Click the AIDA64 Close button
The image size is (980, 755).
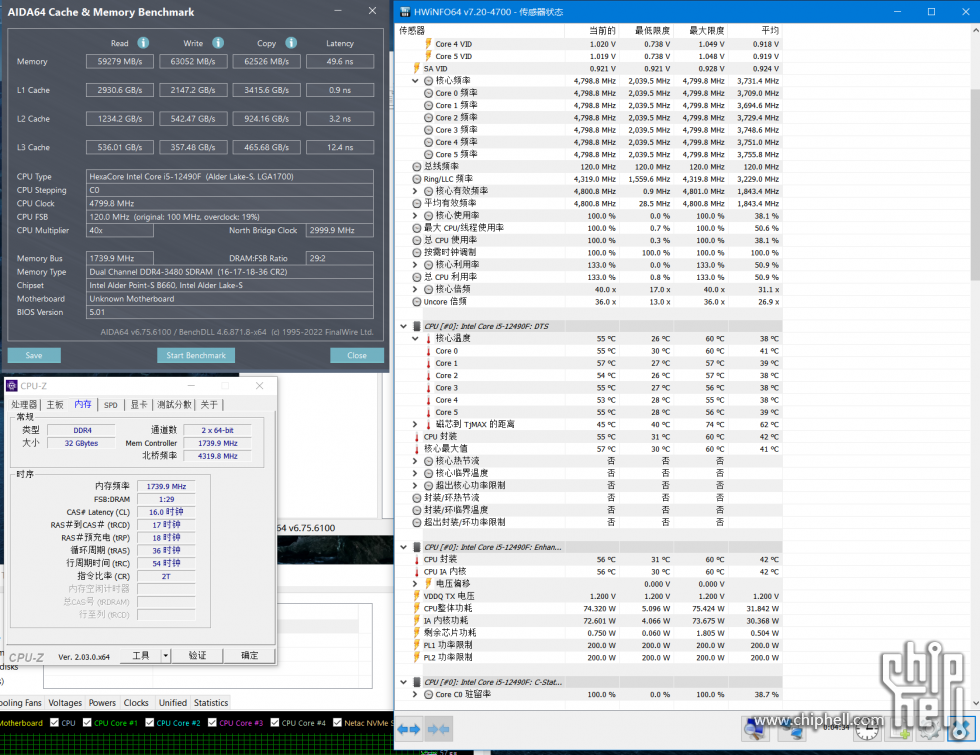tap(357, 355)
